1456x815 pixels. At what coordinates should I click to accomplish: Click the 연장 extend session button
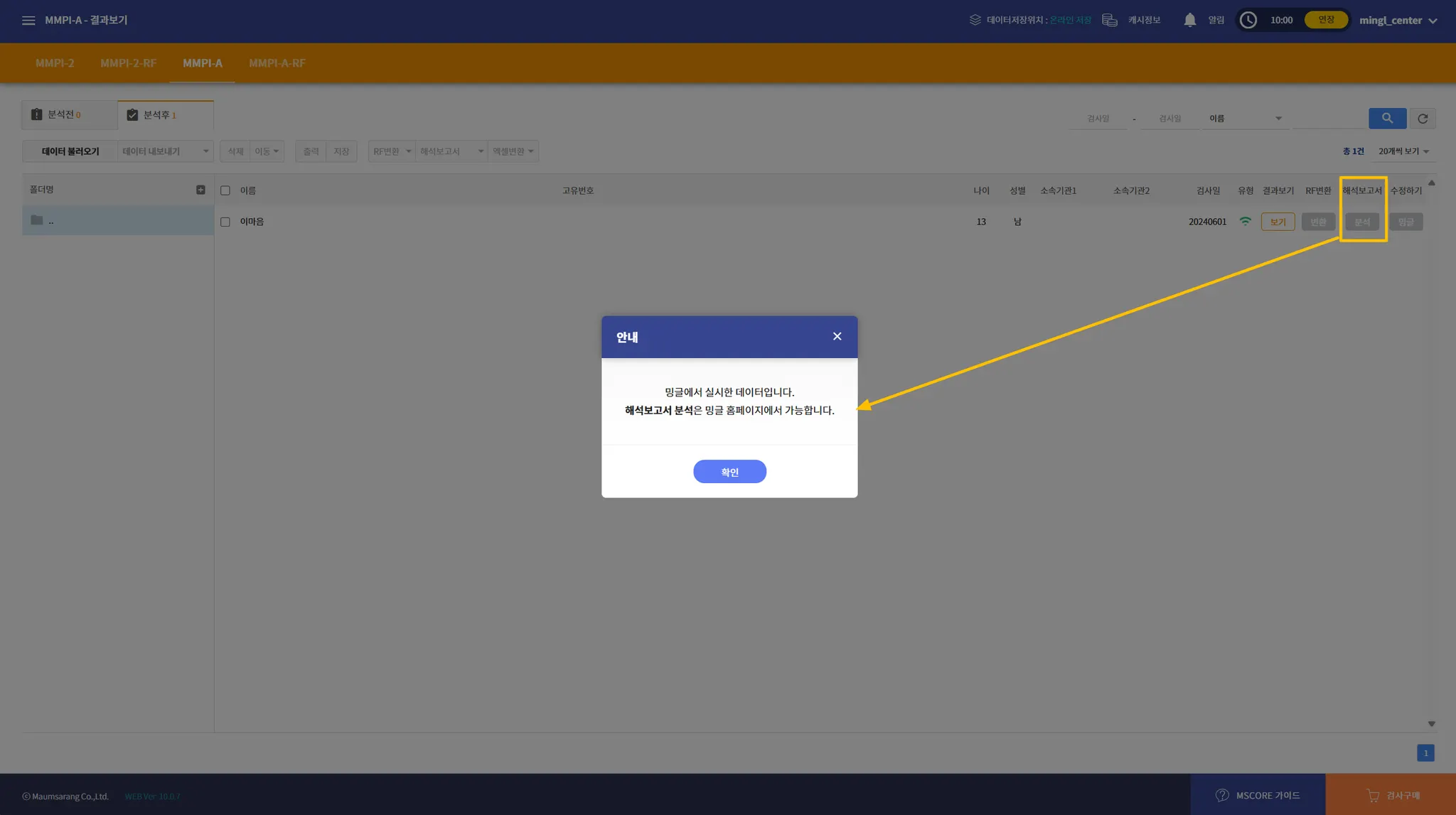tap(1326, 20)
